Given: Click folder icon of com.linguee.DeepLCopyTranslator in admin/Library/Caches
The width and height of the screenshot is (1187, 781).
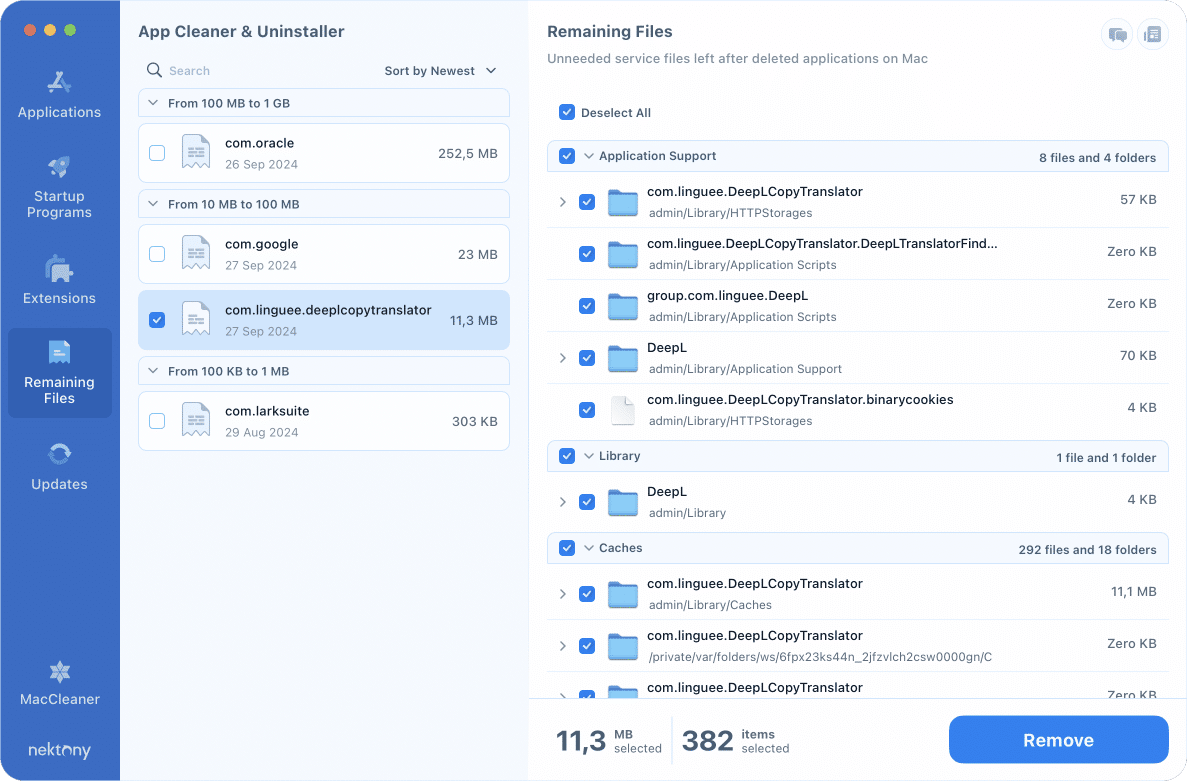Looking at the screenshot, I should [623, 594].
